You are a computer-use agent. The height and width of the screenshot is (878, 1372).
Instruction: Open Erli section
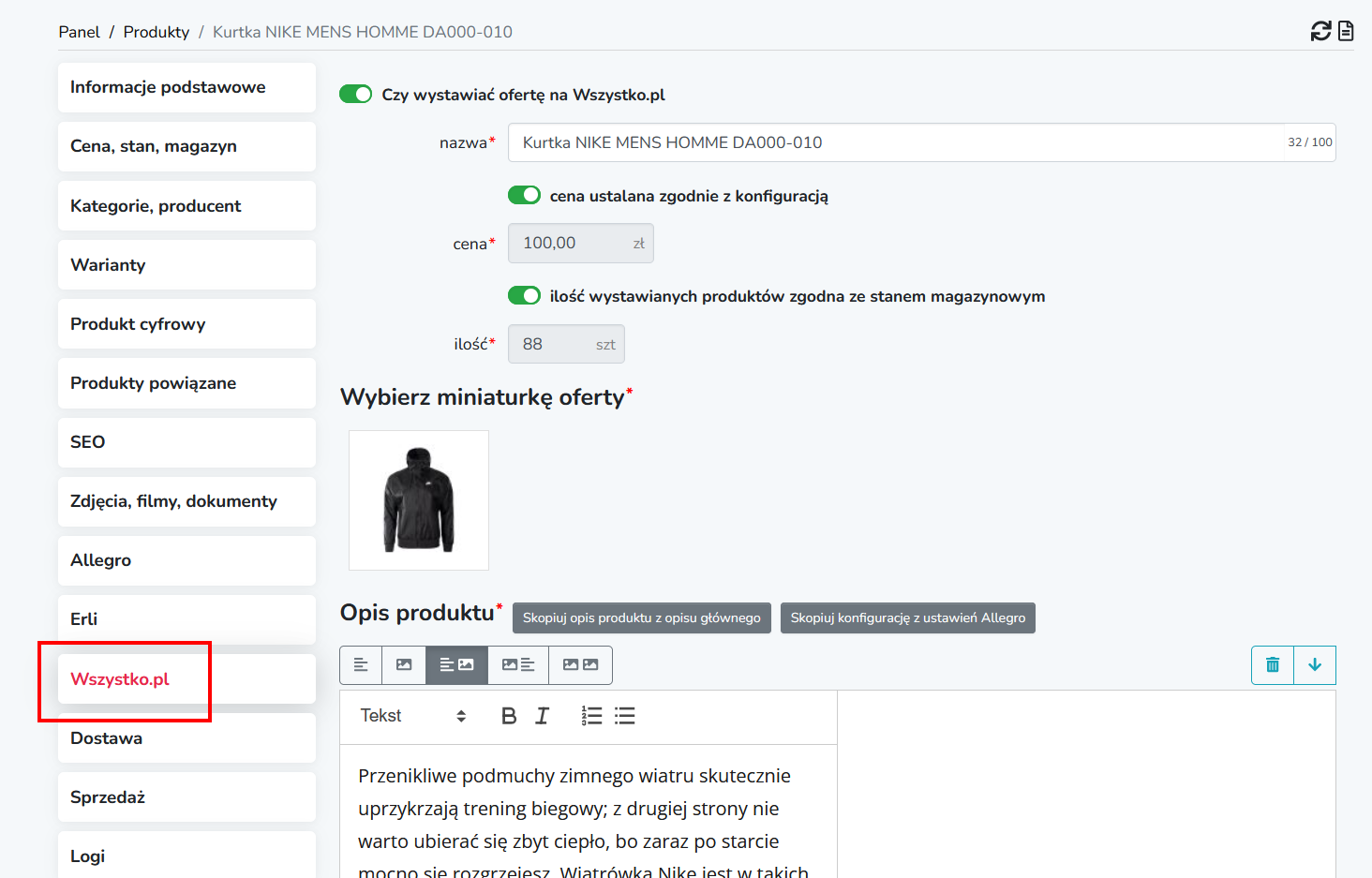[186, 619]
